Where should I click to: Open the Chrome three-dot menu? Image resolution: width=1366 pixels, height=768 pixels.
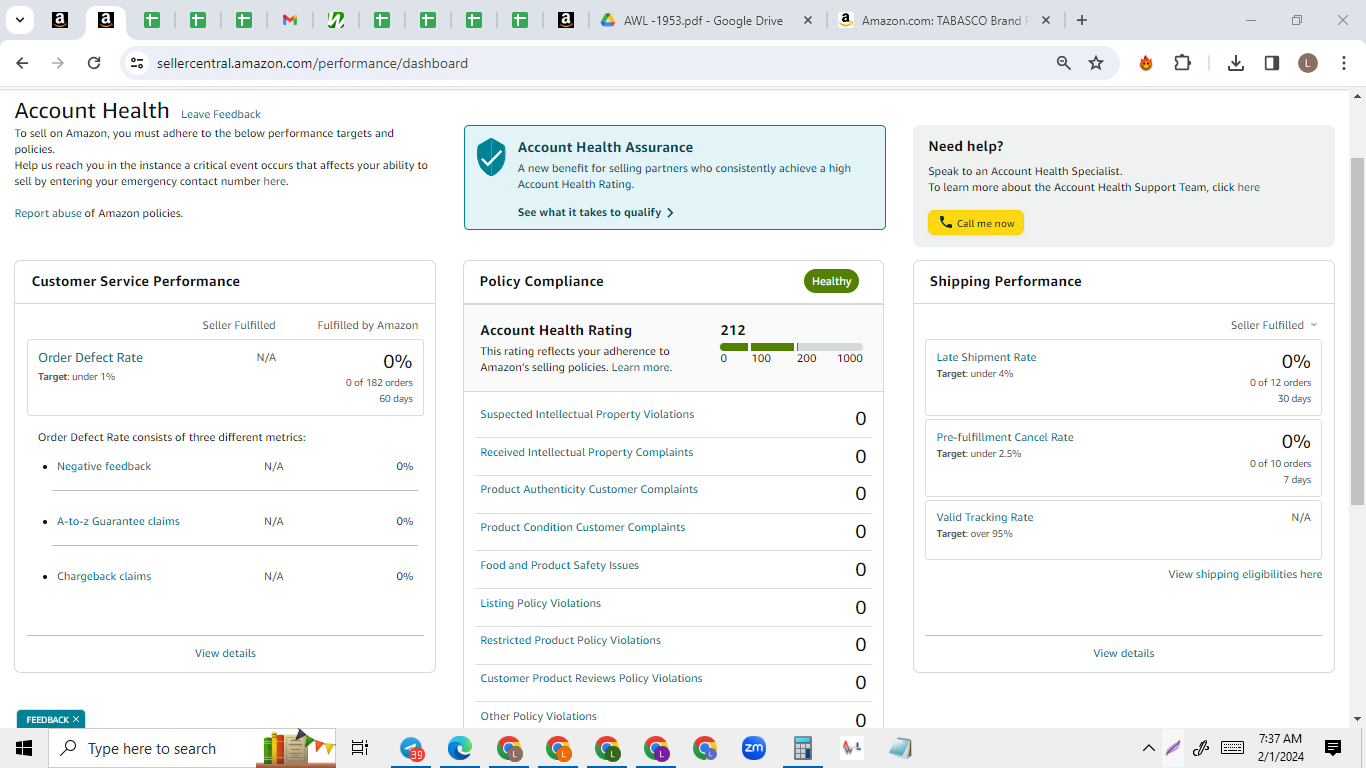pos(1343,63)
